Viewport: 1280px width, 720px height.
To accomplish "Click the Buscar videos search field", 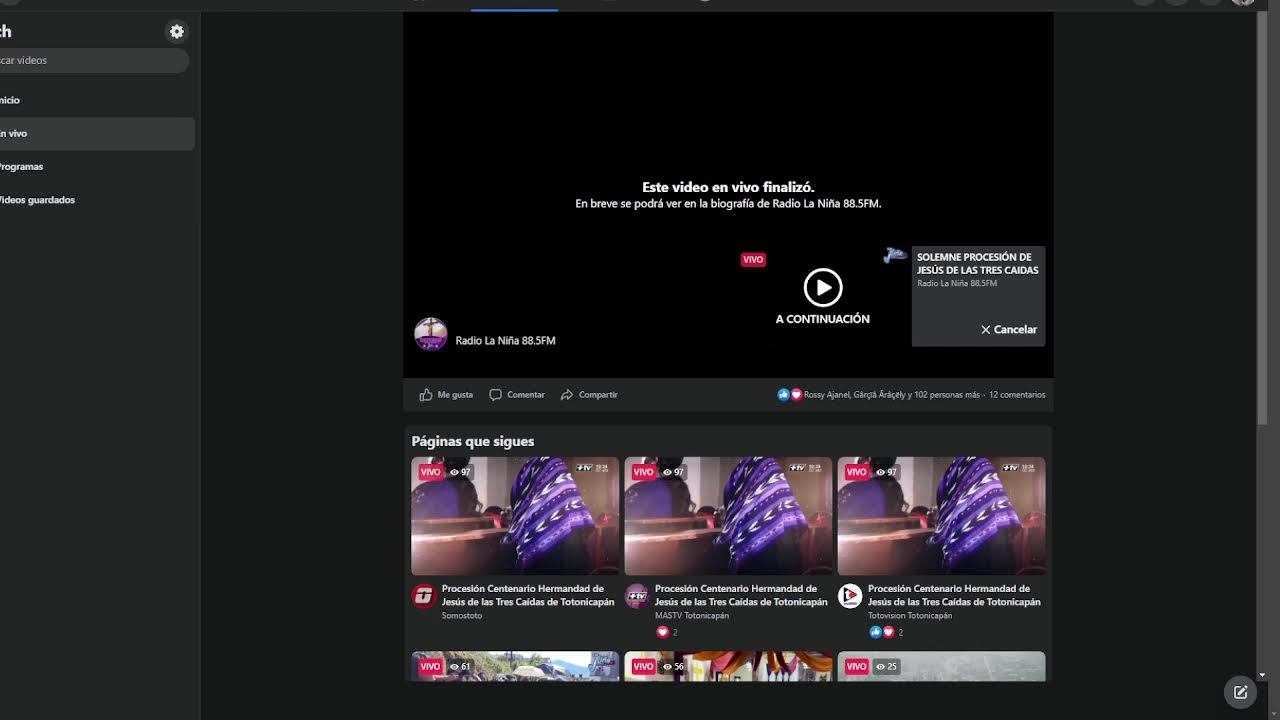I will (x=94, y=61).
